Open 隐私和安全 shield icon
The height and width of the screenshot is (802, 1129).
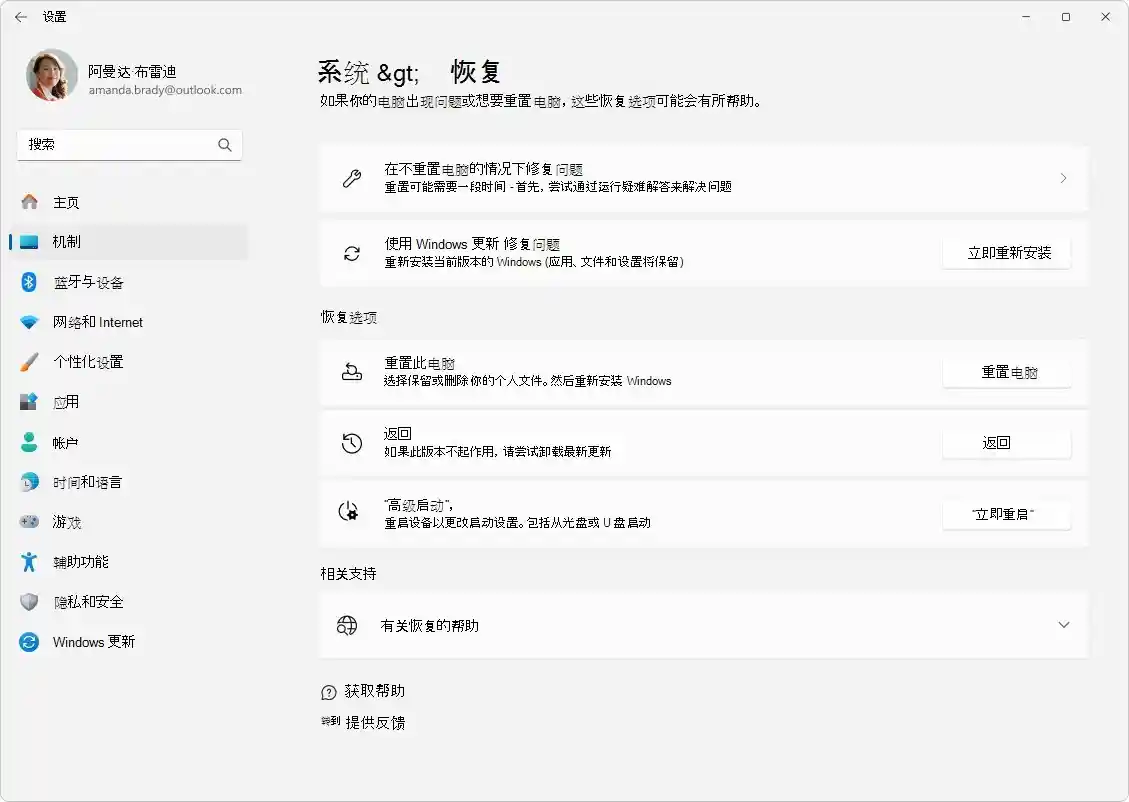(26, 602)
